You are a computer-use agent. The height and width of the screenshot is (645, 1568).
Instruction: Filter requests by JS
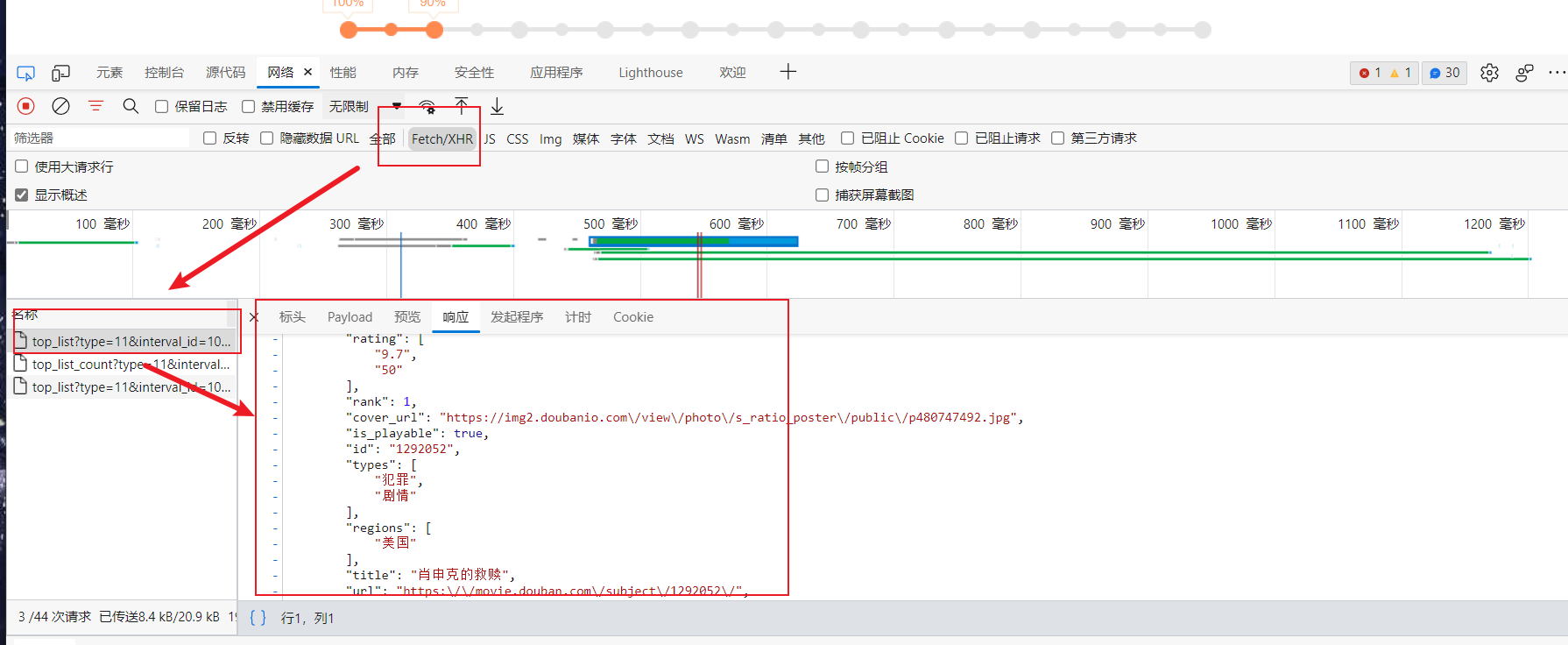pos(490,138)
